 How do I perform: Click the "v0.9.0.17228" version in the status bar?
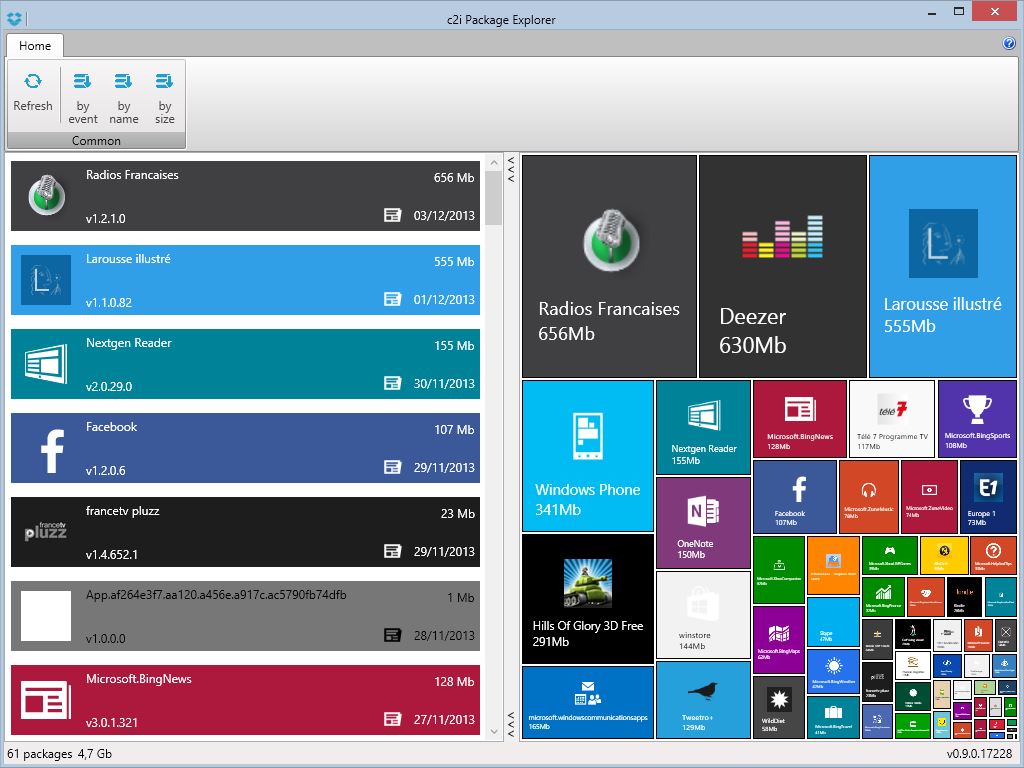(x=979, y=754)
